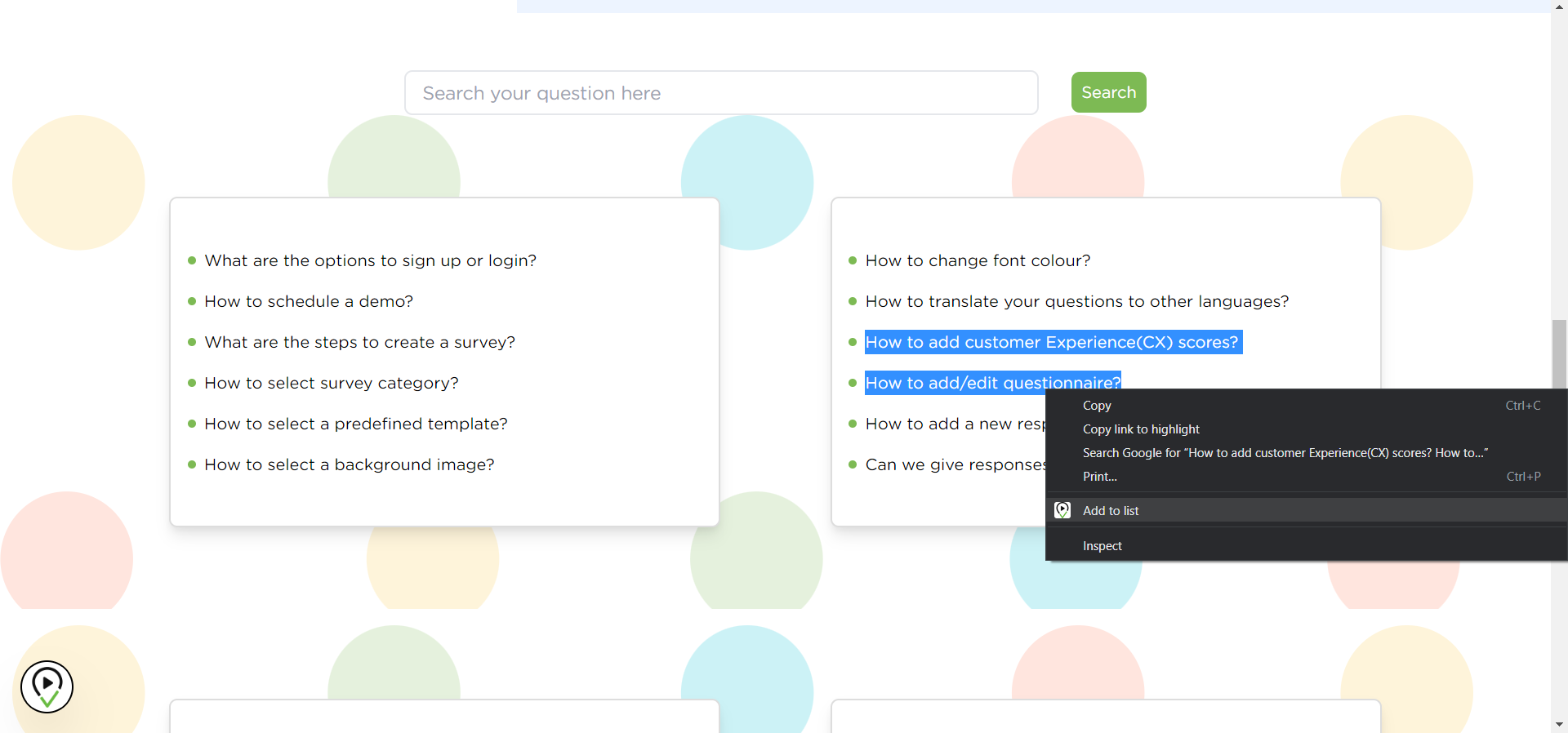The width and height of the screenshot is (1568, 733).
Task: Click 'Add to list' in context menu
Action: 1111,511
